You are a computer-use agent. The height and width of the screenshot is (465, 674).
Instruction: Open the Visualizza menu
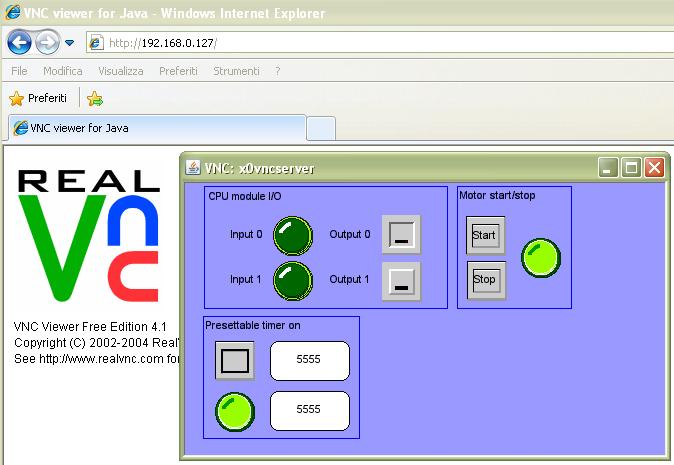(121, 71)
